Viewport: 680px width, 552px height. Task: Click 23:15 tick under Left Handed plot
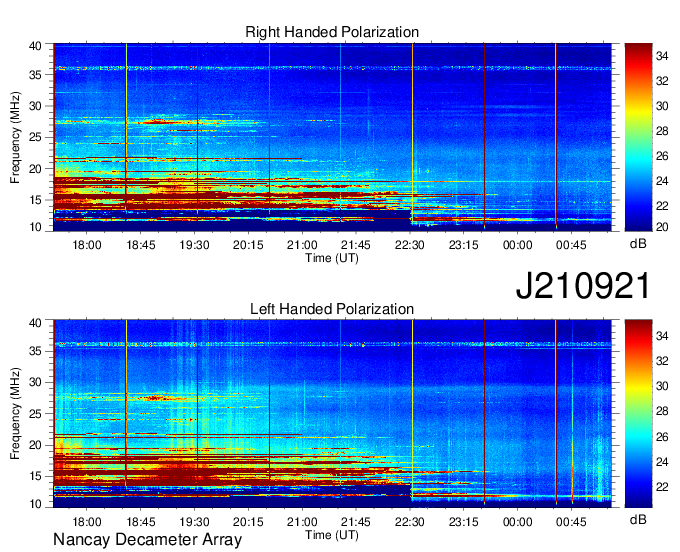(x=463, y=522)
